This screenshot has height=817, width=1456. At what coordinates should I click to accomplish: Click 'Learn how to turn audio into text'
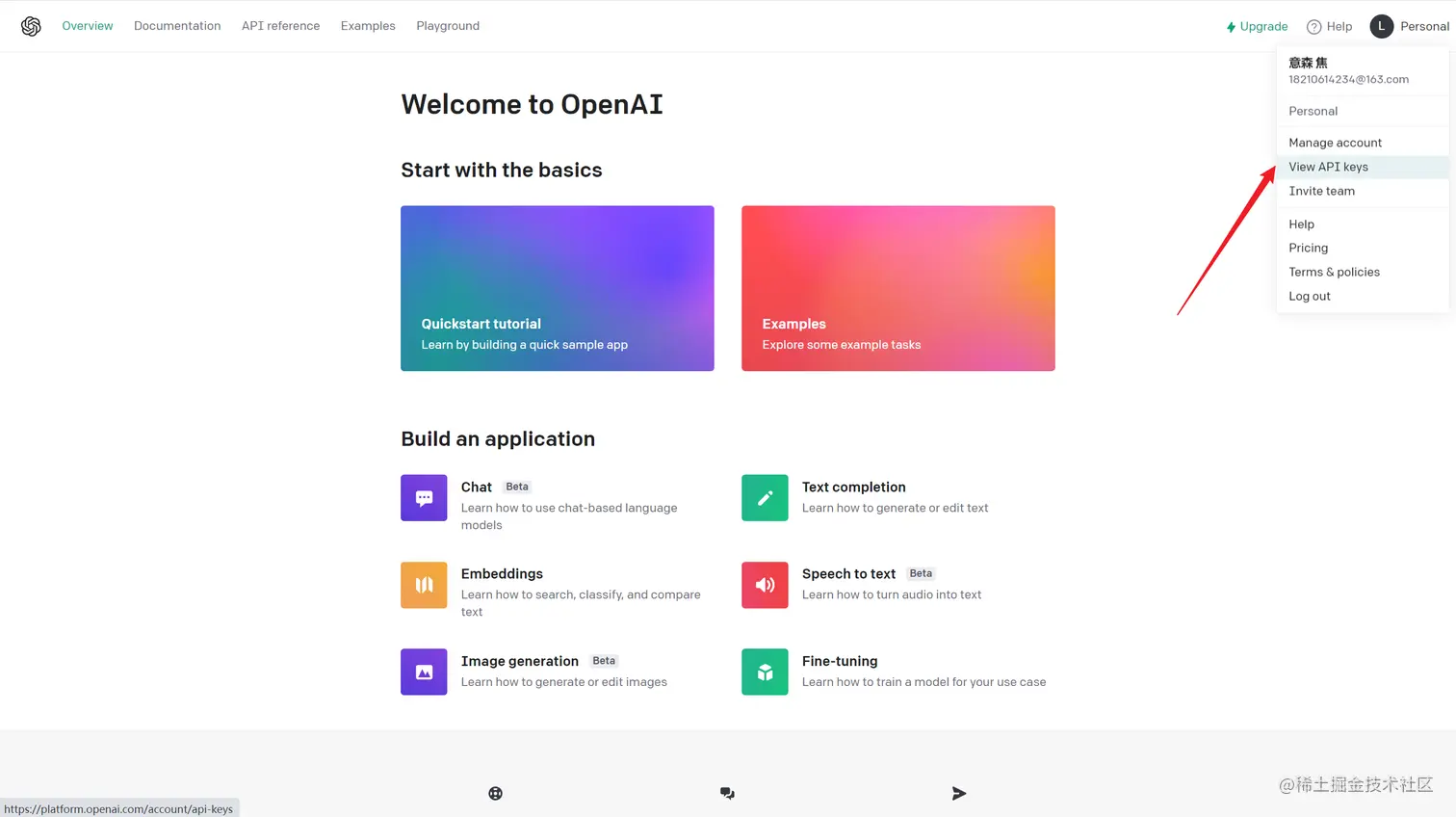point(892,594)
